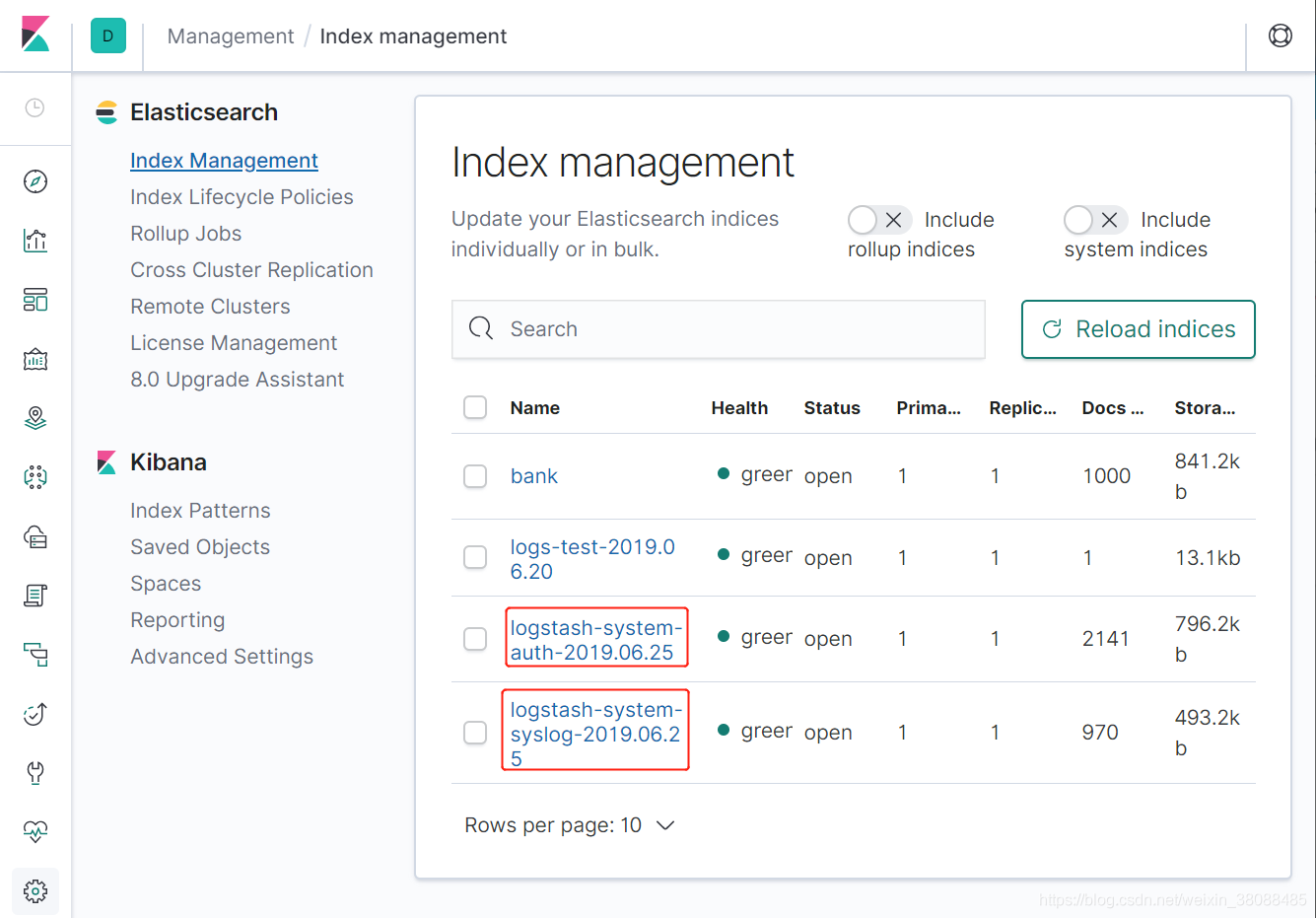
Task: Check the bank index checkbox
Action: tap(475, 476)
